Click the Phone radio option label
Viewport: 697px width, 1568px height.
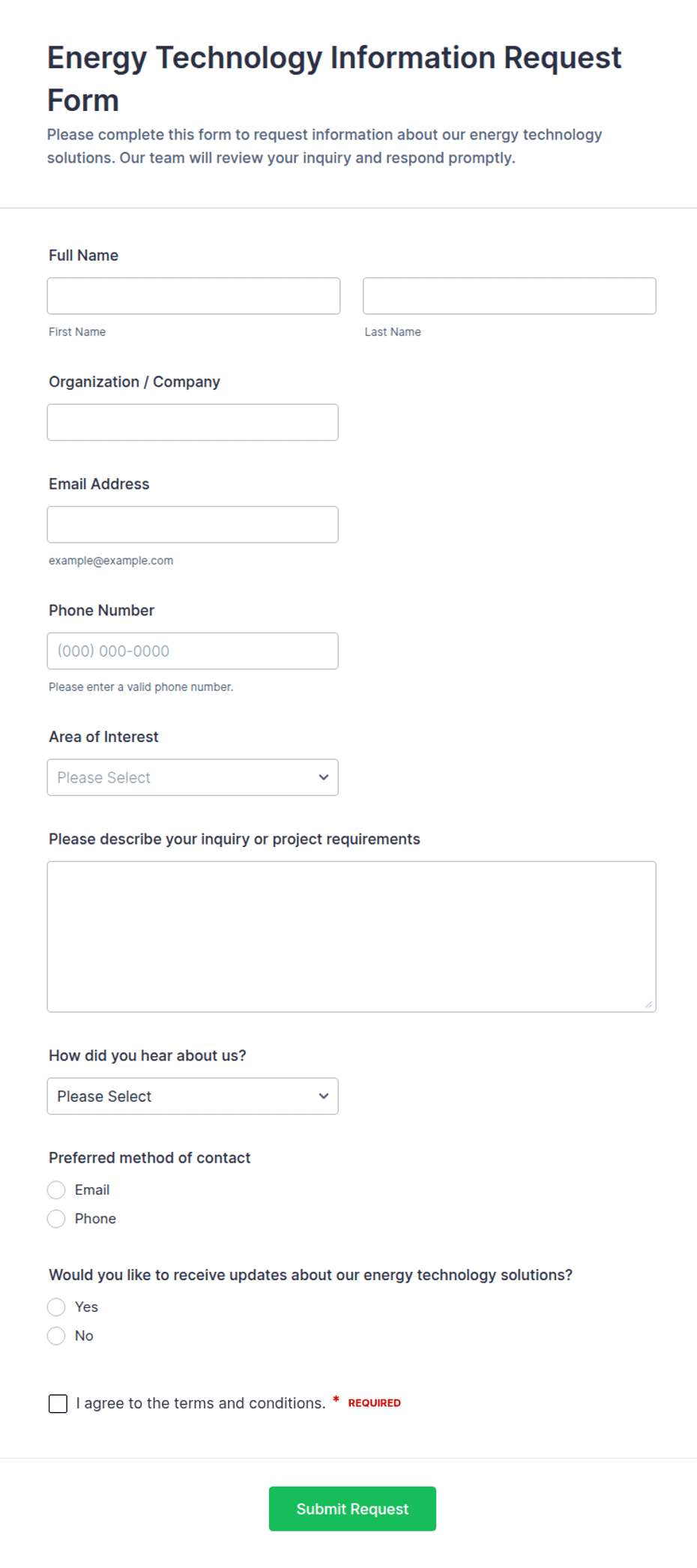[x=95, y=1219]
